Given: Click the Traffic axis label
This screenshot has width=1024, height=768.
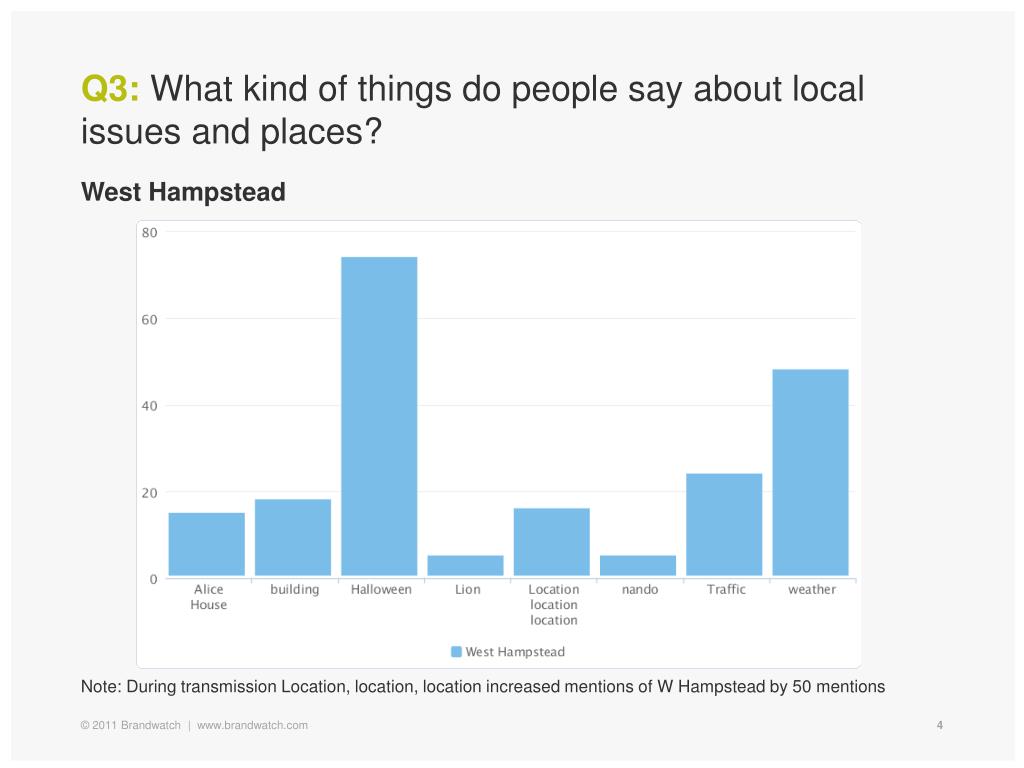Looking at the screenshot, I should click(726, 589).
